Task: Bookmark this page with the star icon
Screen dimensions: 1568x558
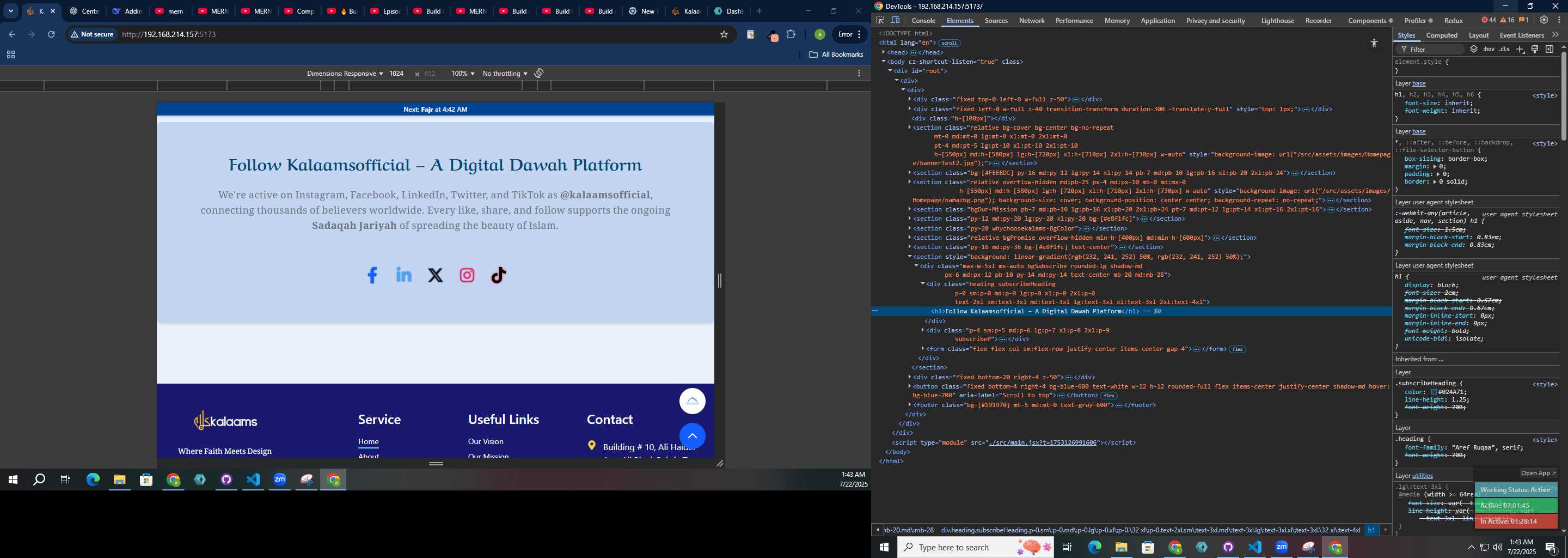Action: [x=724, y=35]
